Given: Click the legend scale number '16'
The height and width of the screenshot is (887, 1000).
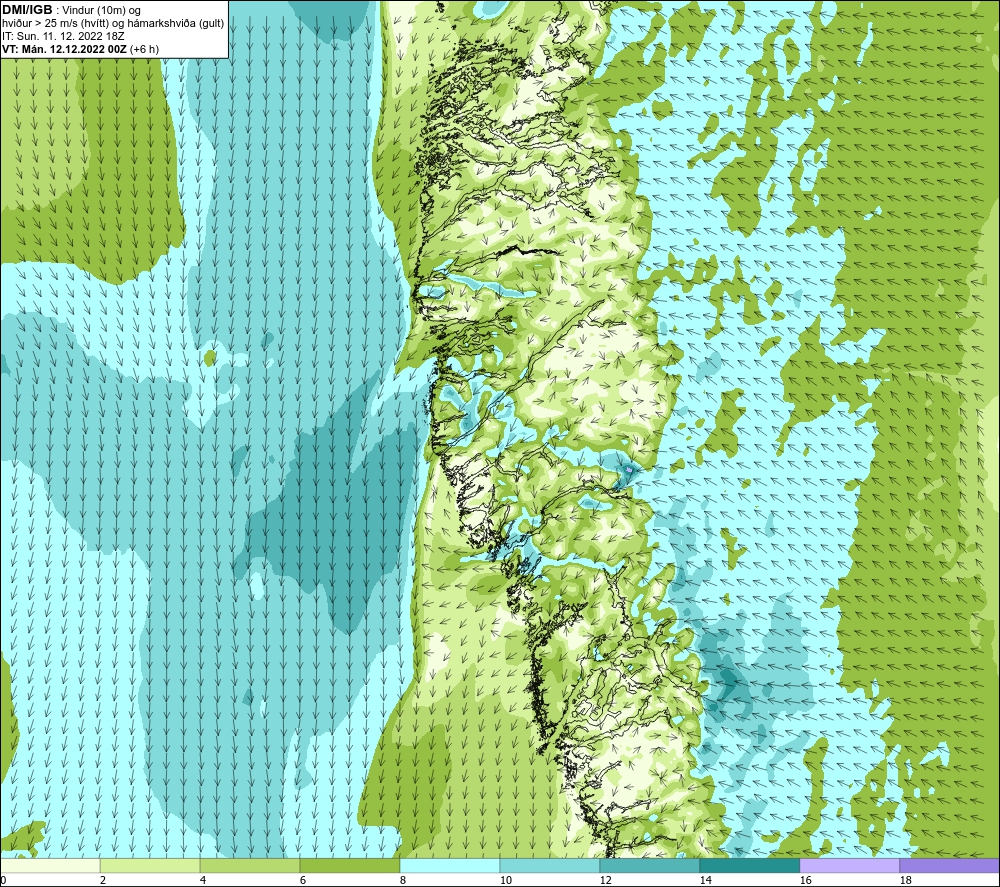Looking at the screenshot, I should click(805, 881).
